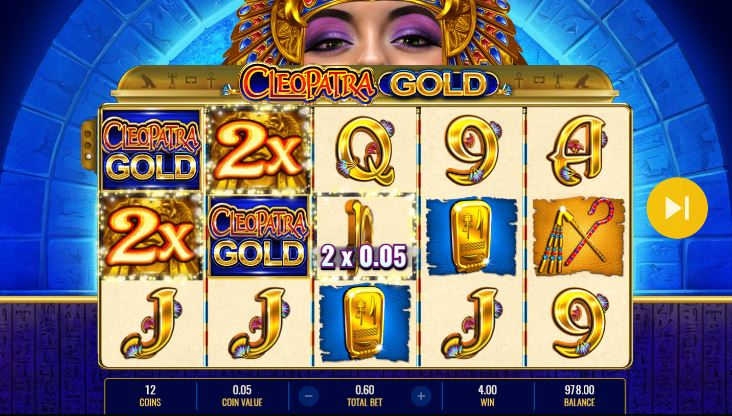Select the crook and flail symbol
The height and width of the screenshot is (416, 732).
[x=579, y=236]
